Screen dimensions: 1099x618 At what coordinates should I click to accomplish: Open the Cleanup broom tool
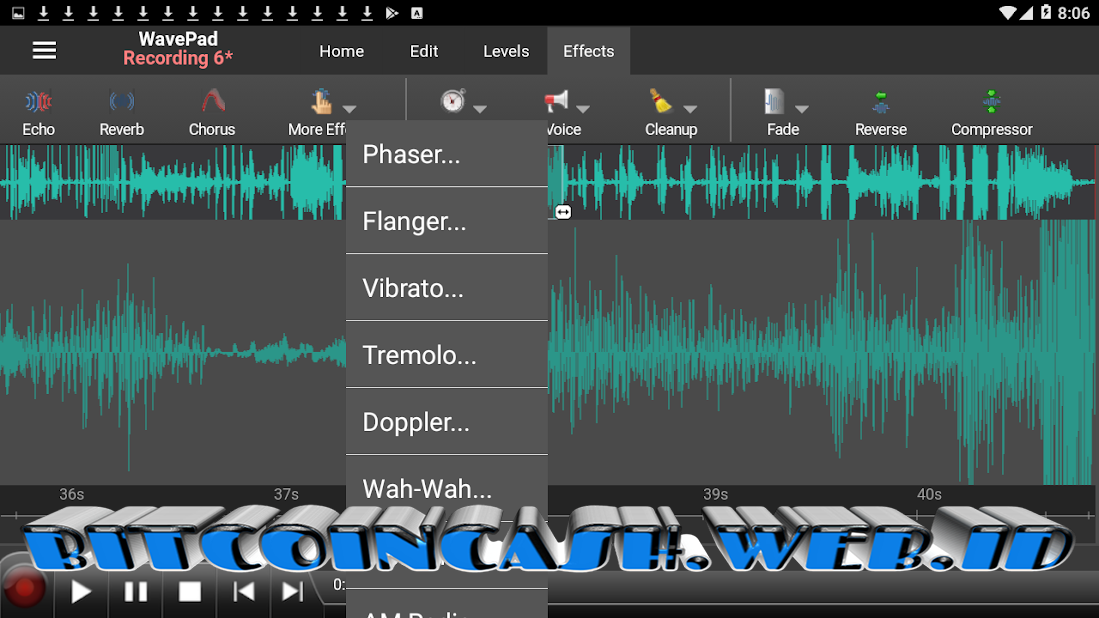[660, 102]
